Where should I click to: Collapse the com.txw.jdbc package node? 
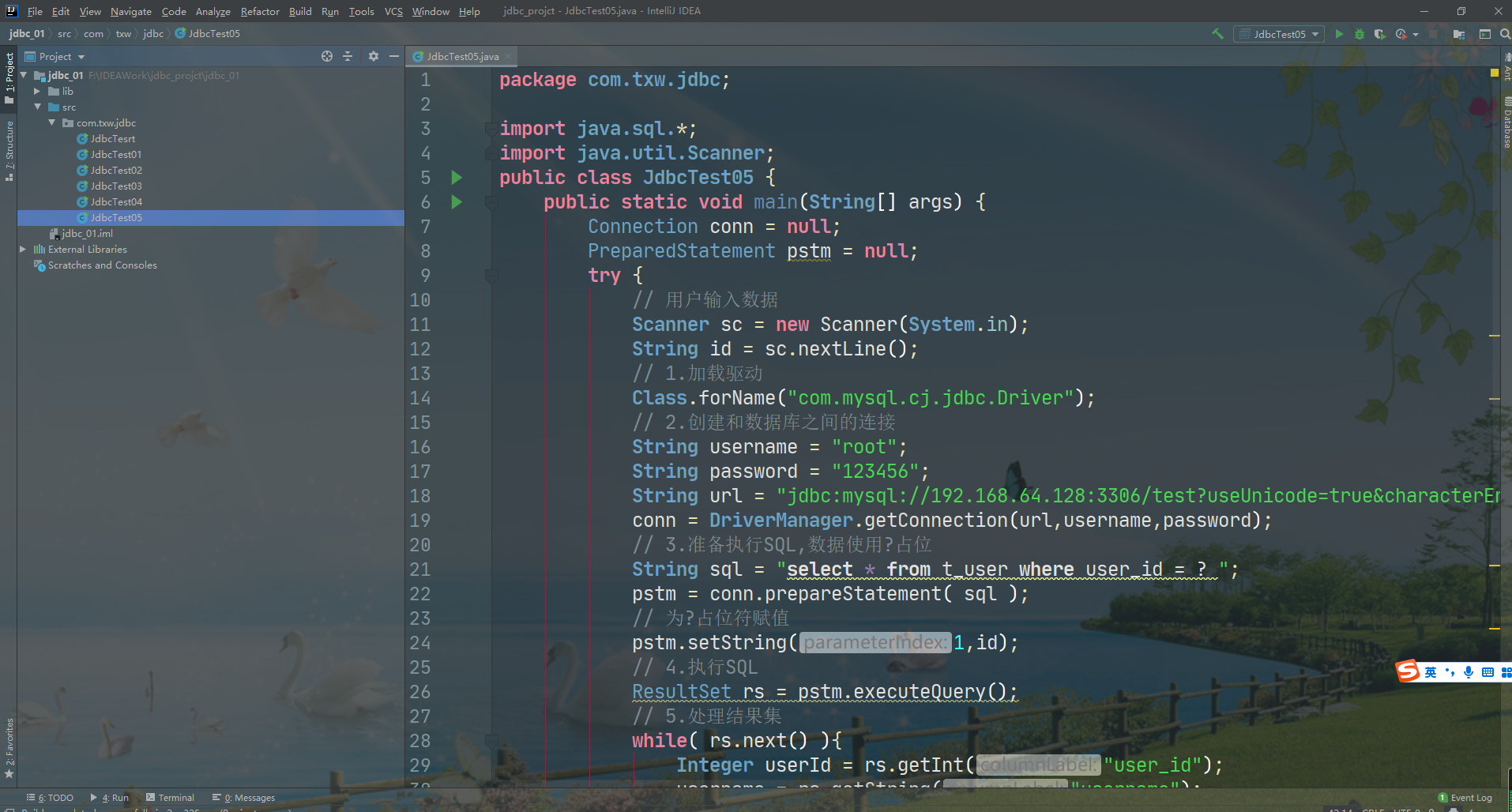(52, 122)
